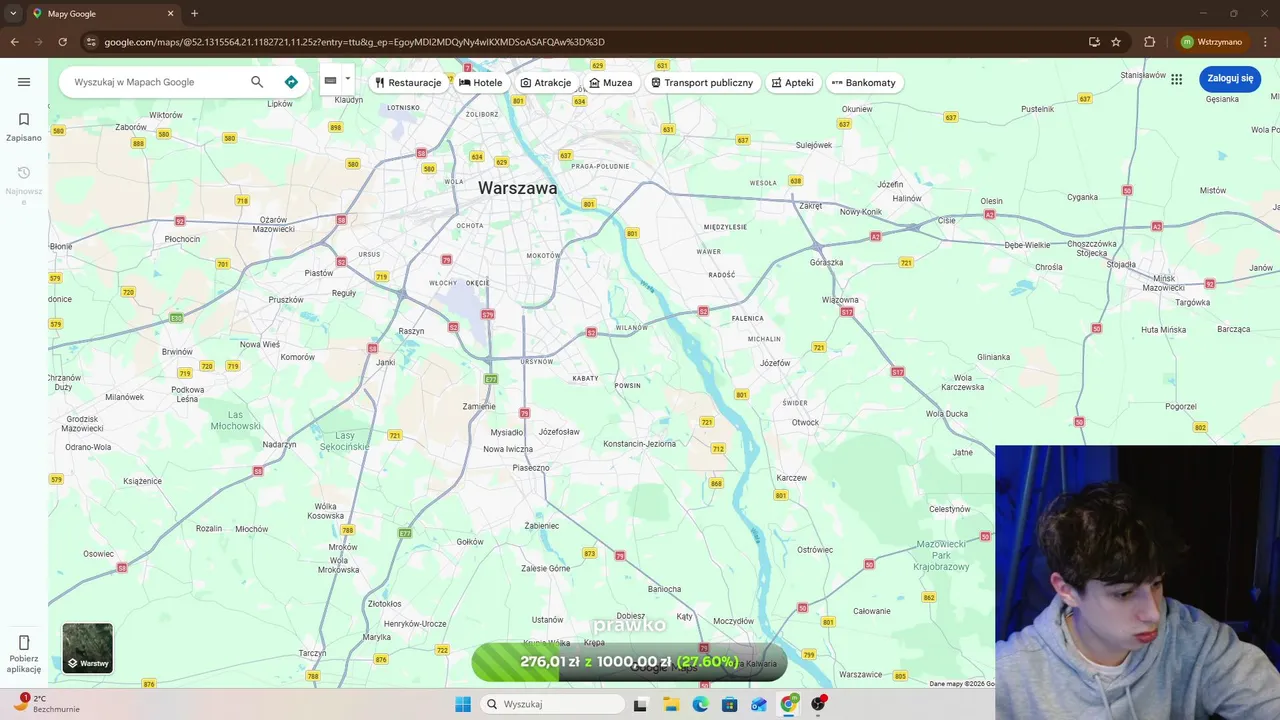Viewport: 1280px width, 720px height.
Task: Open File Explorer from the taskbar
Action: [670, 704]
